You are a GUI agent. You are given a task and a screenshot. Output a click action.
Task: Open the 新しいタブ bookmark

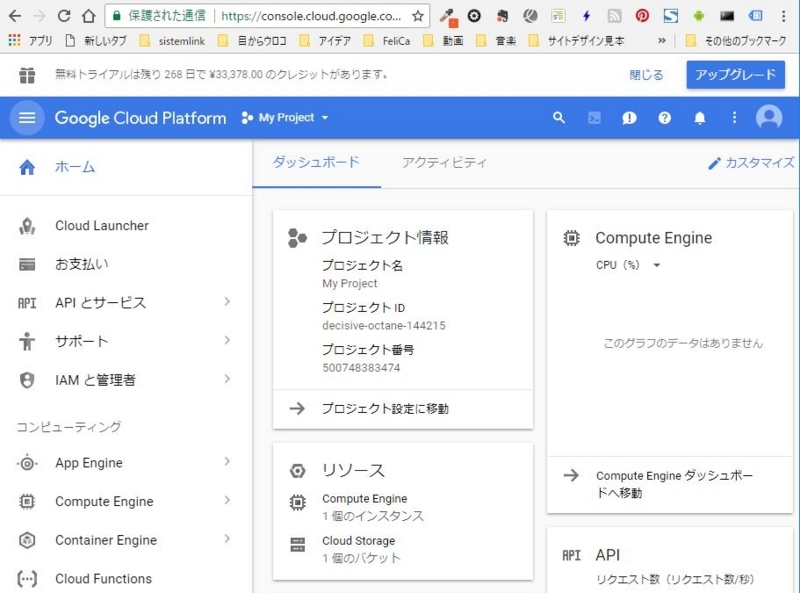click(97, 40)
